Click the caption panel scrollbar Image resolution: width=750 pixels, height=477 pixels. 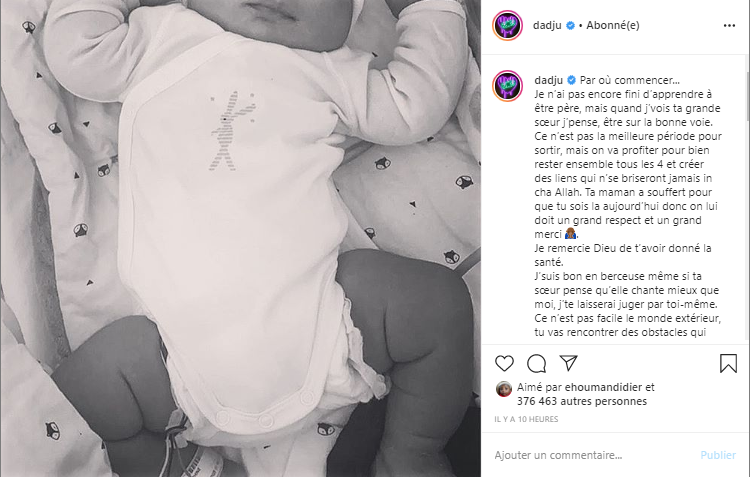click(747, 96)
